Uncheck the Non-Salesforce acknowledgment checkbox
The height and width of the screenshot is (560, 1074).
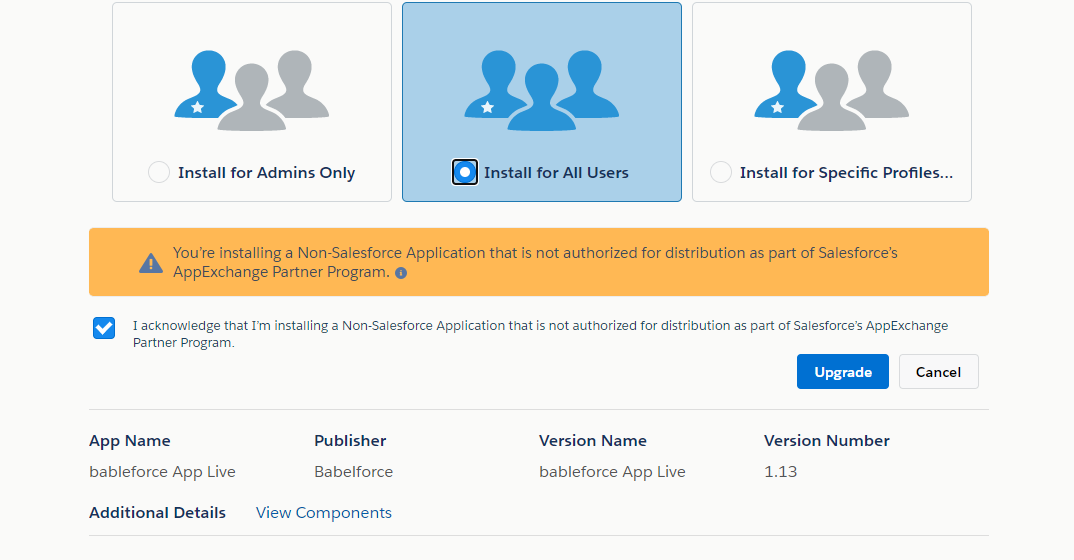point(104,328)
